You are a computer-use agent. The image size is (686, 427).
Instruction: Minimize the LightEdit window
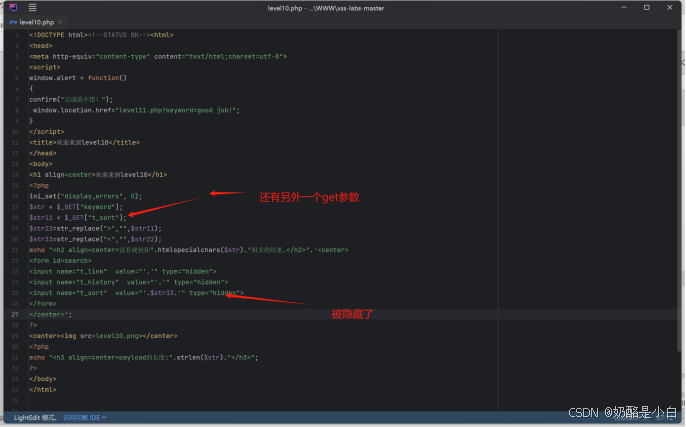point(624,7)
